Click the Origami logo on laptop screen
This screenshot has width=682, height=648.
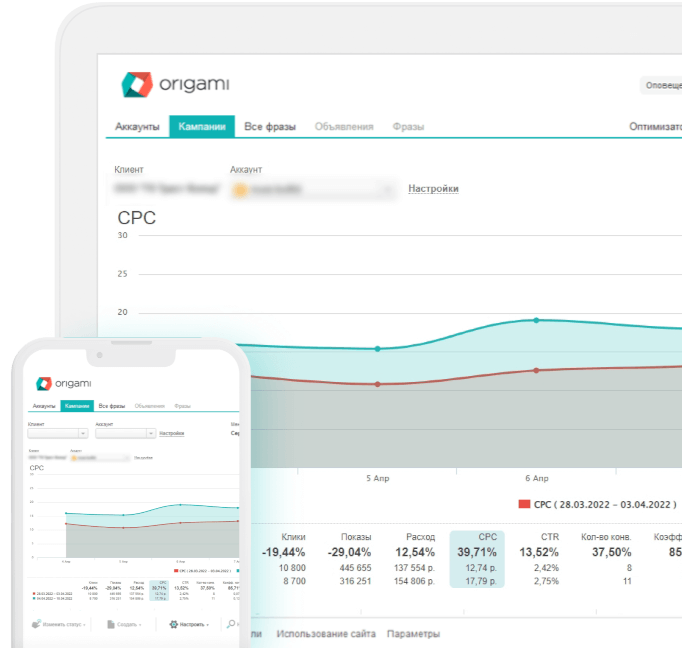[x=175, y=84]
